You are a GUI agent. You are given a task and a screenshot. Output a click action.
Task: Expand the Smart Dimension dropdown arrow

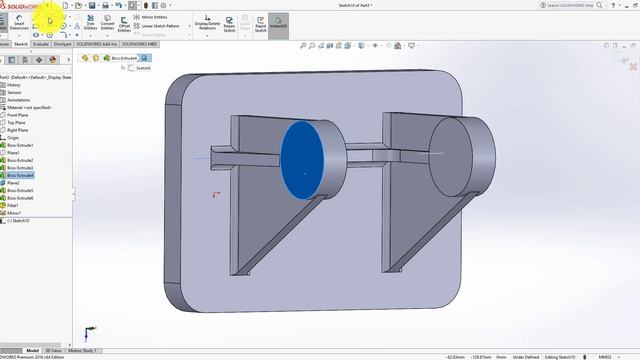pyautogui.click(x=19, y=35)
